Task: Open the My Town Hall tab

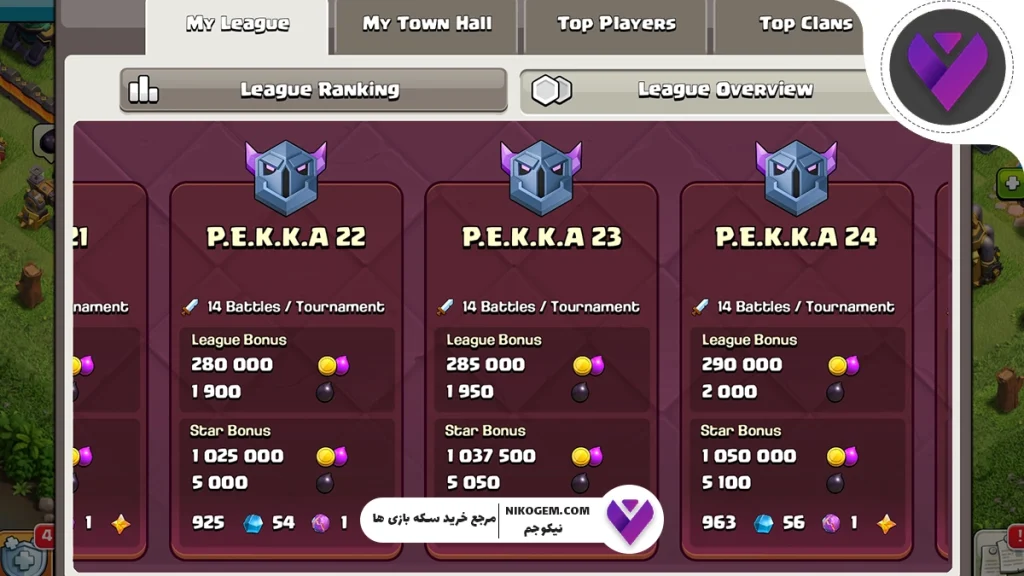Action: [426, 25]
